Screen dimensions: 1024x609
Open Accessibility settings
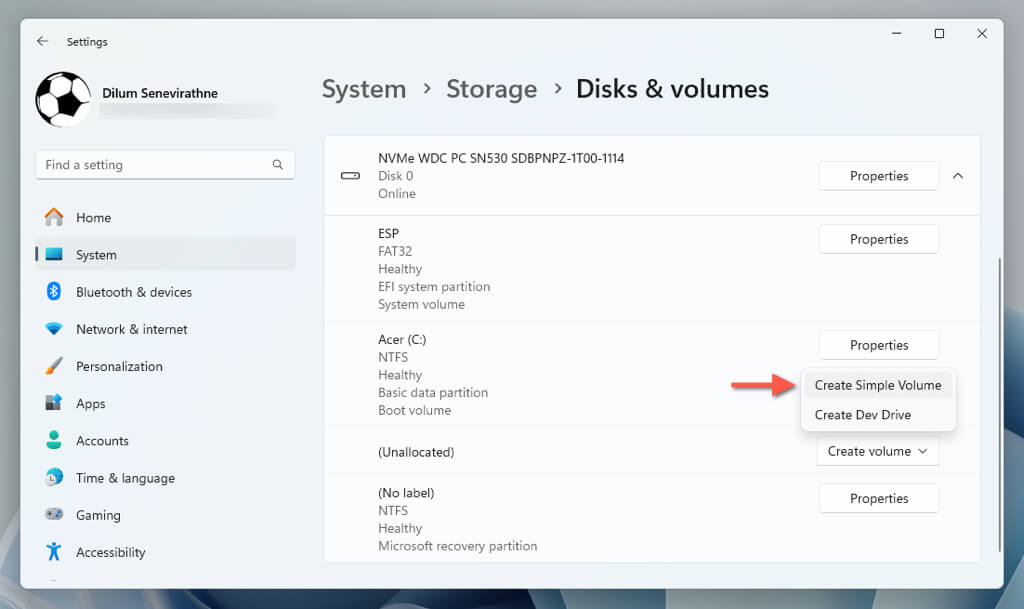[110, 552]
